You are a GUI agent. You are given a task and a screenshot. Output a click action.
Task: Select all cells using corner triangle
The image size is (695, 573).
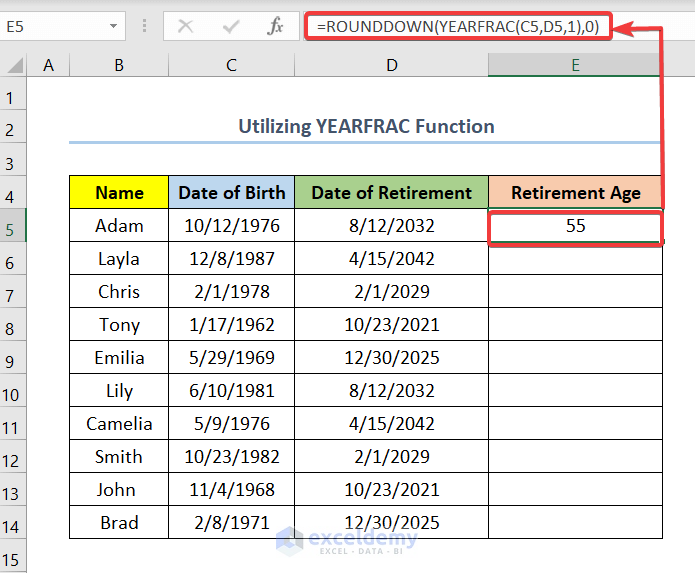(x=14, y=66)
